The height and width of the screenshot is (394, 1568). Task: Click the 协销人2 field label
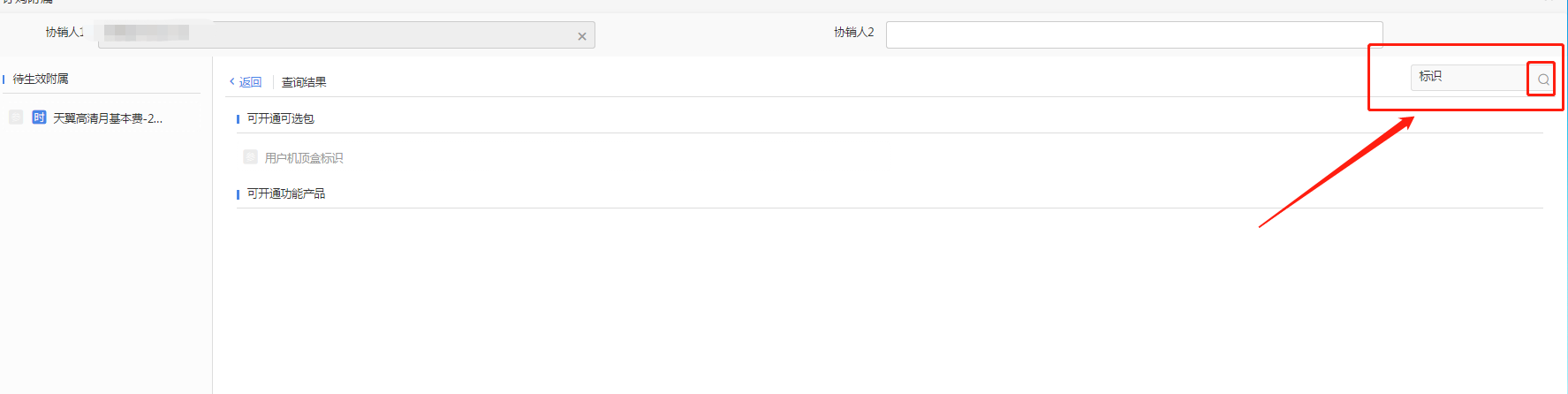pos(853,32)
